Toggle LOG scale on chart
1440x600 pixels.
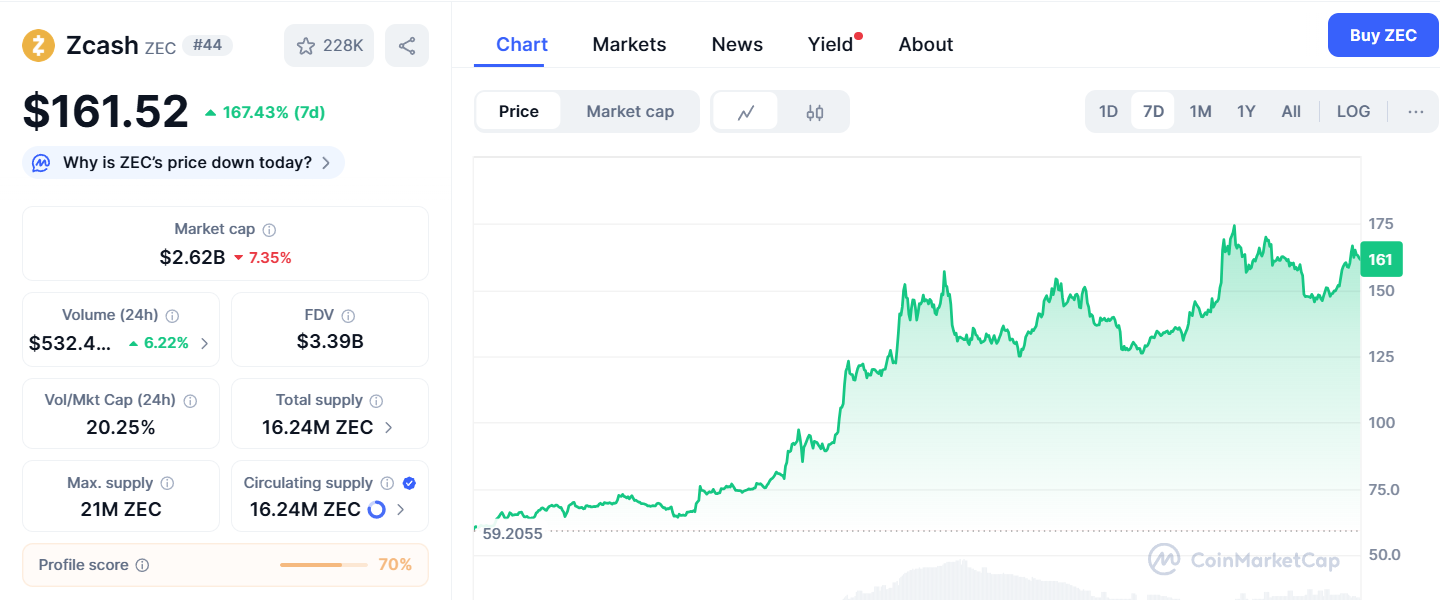[1353, 112]
